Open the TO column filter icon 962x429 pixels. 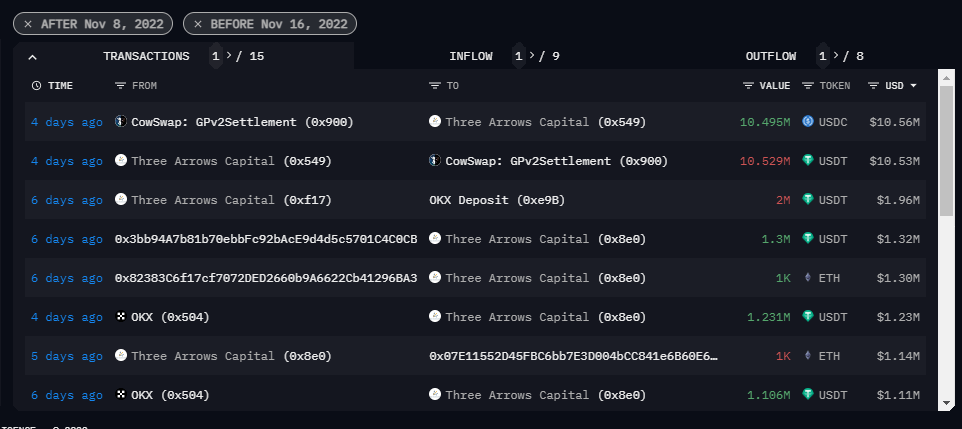point(435,86)
